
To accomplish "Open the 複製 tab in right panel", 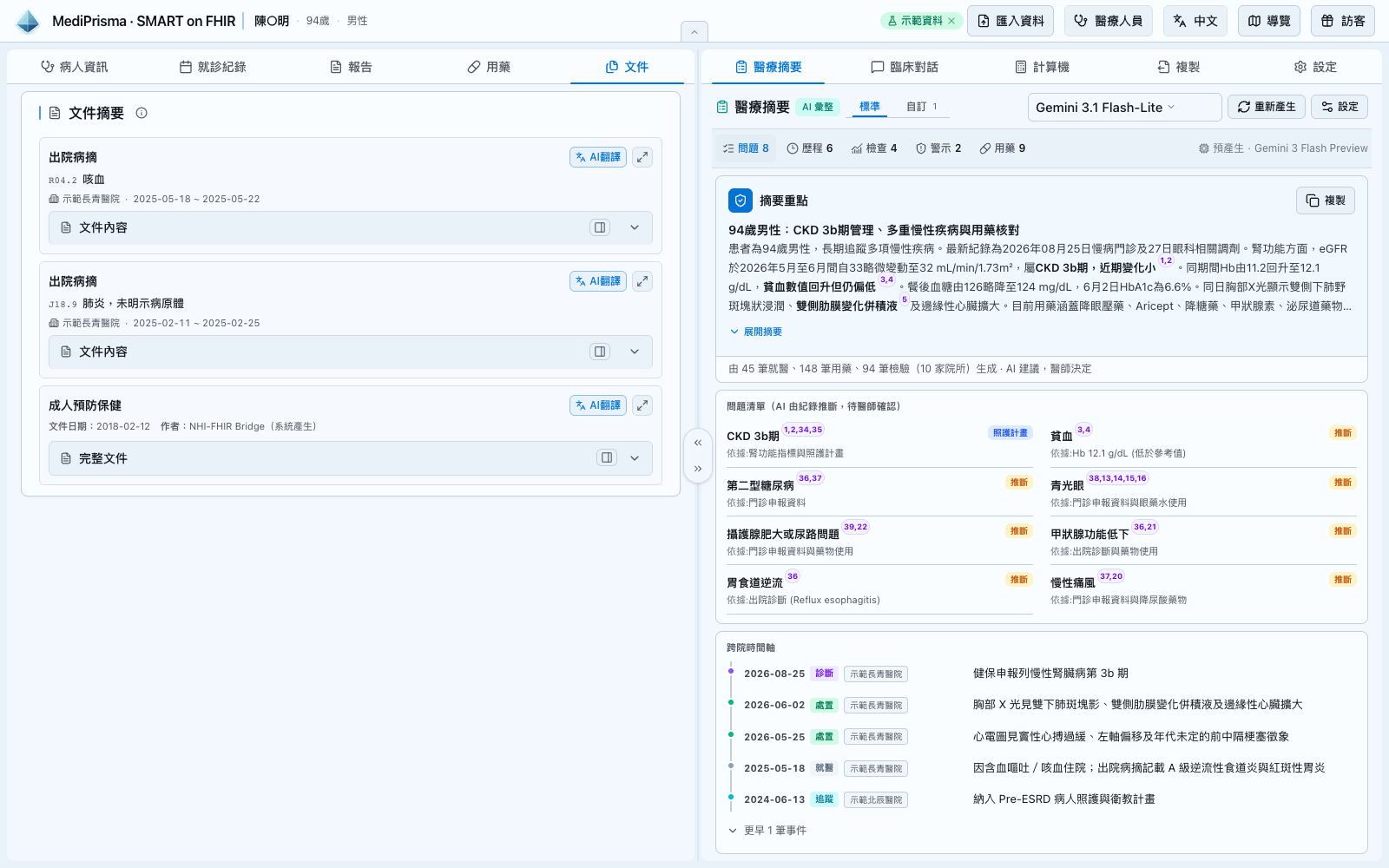I will click(x=1179, y=67).
